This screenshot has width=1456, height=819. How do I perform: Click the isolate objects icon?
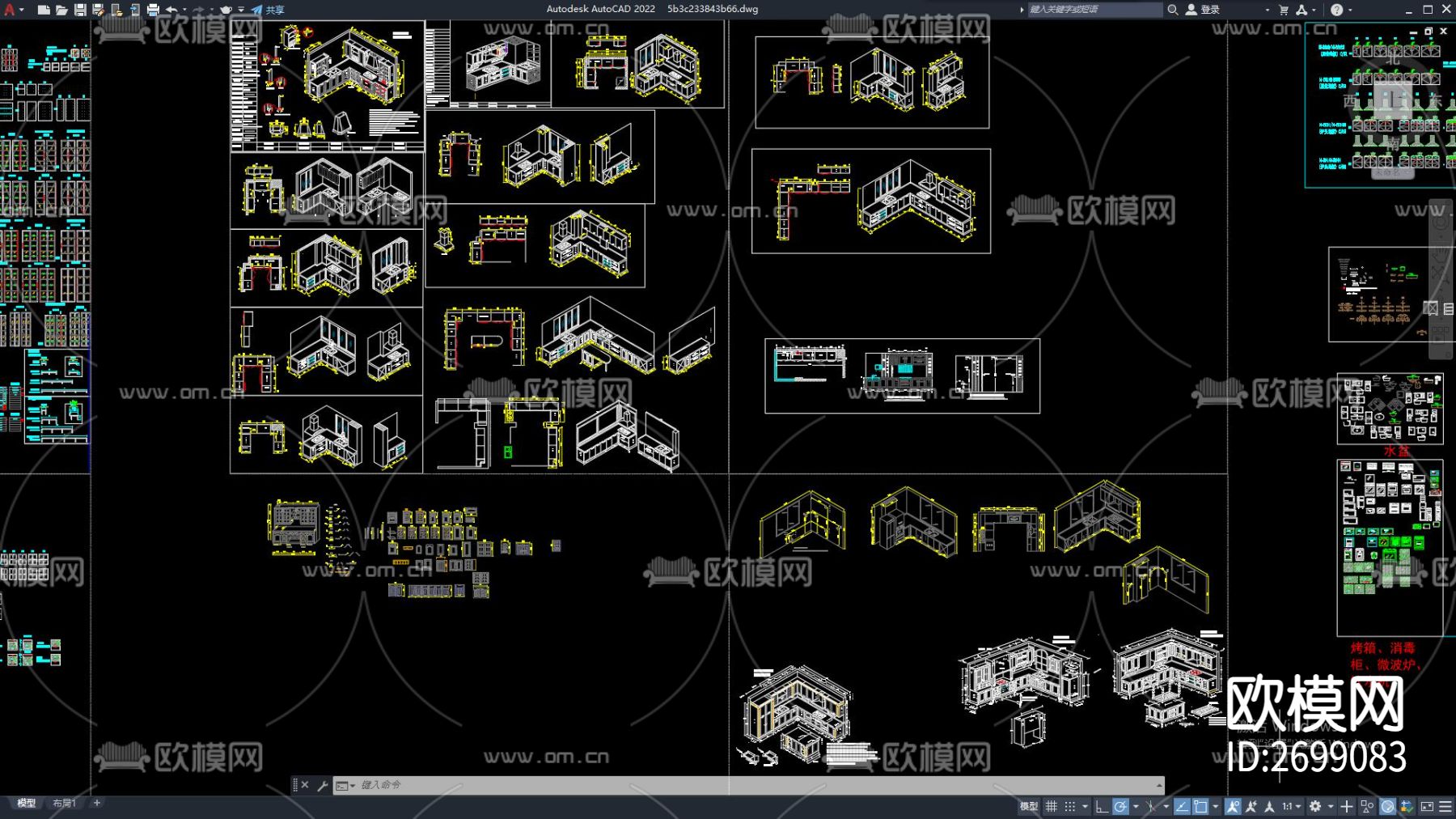[x=1367, y=806]
